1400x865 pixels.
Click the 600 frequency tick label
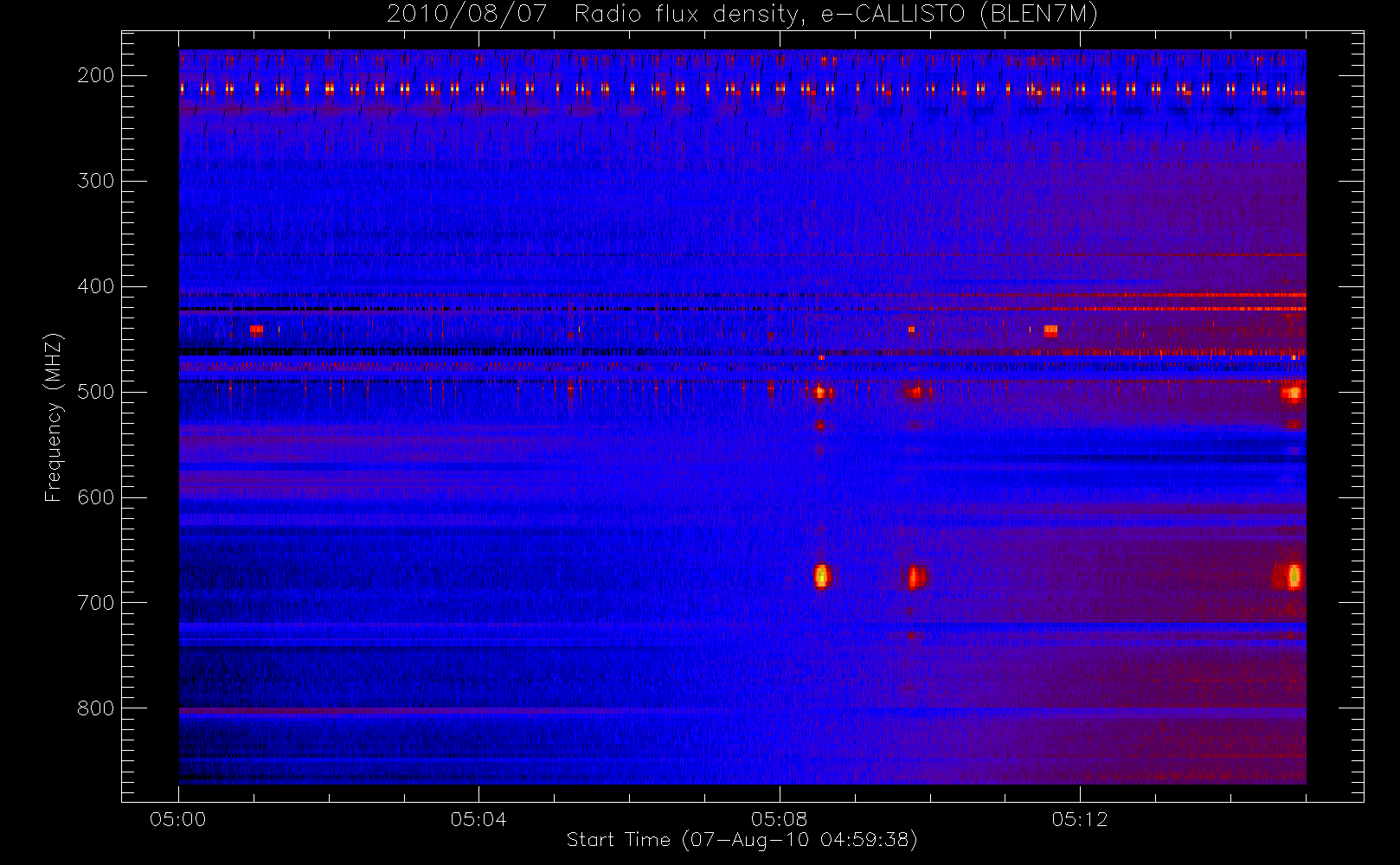[x=95, y=497]
